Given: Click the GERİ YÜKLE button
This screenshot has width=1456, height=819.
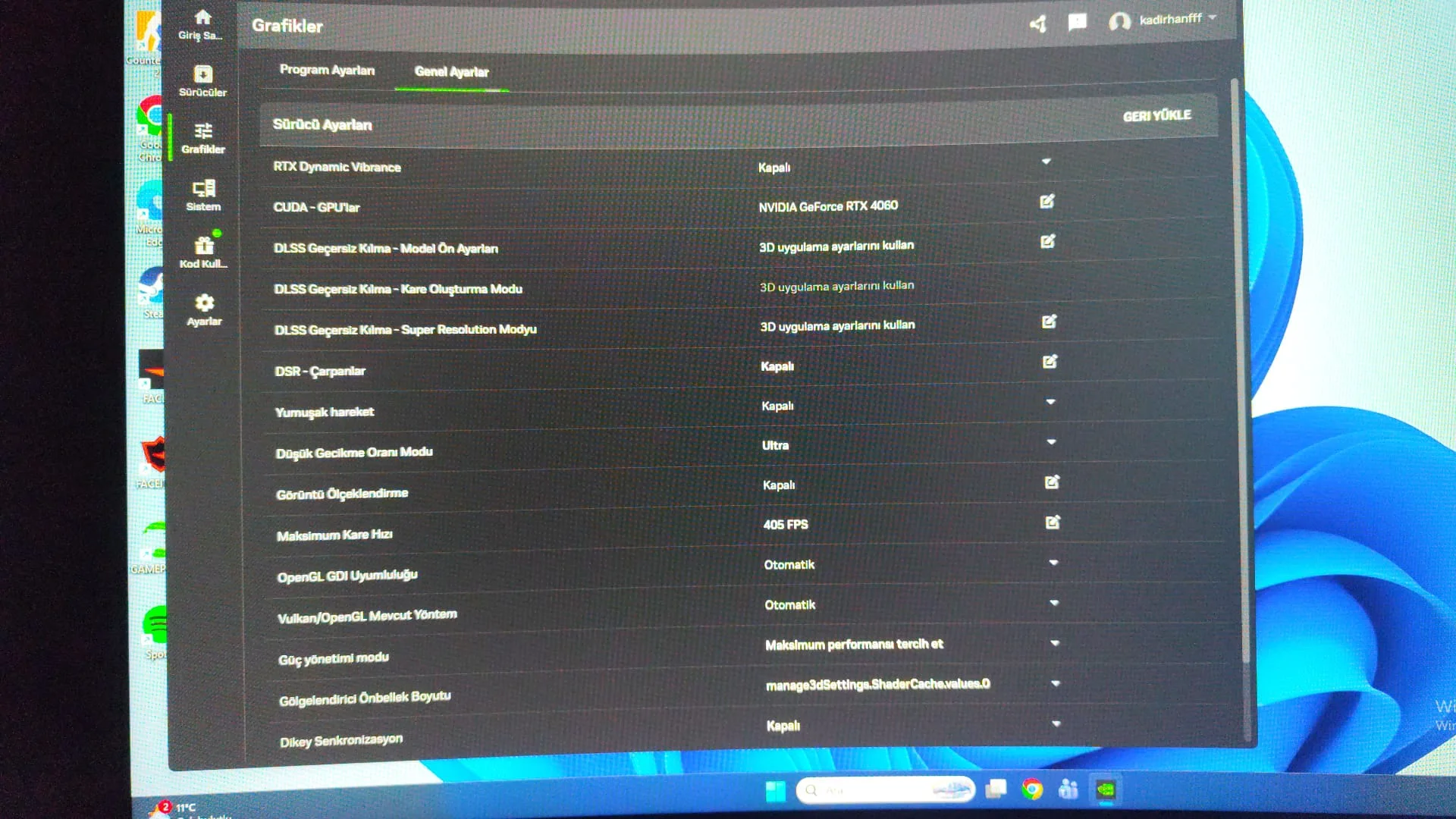Looking at the screenshot, I should point(1156,116).
